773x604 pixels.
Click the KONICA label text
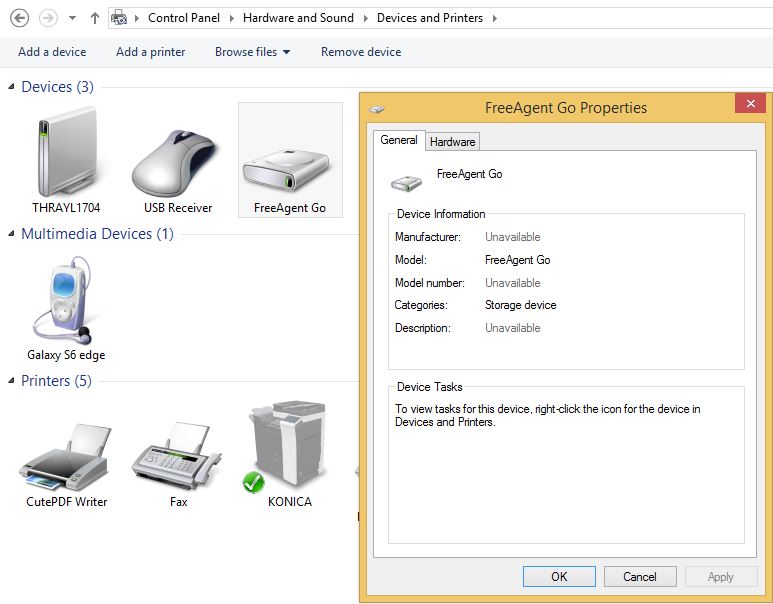click(290, 502)
